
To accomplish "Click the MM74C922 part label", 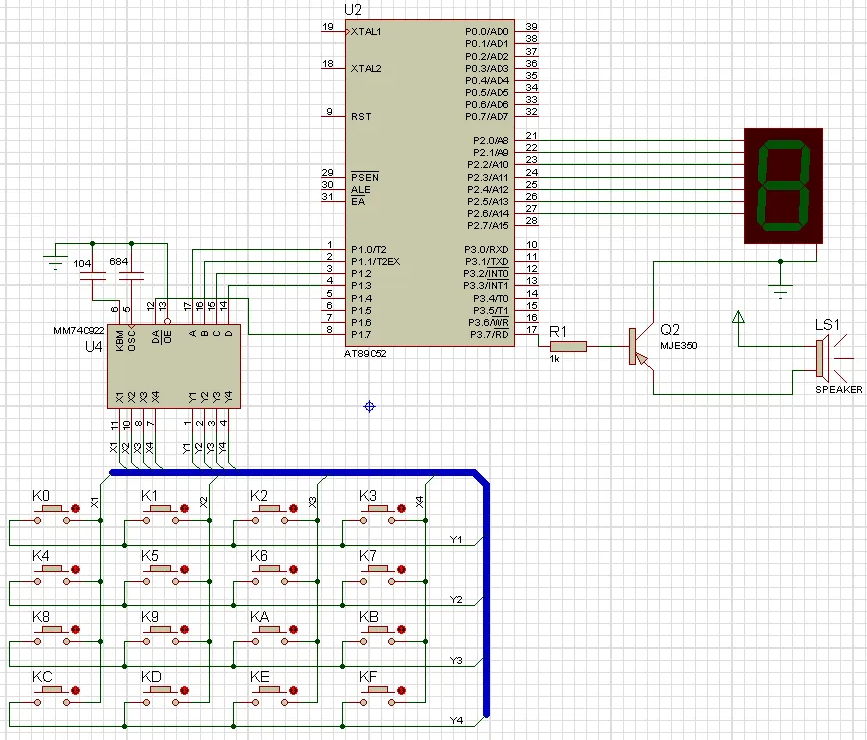I will tap(79, 331).
